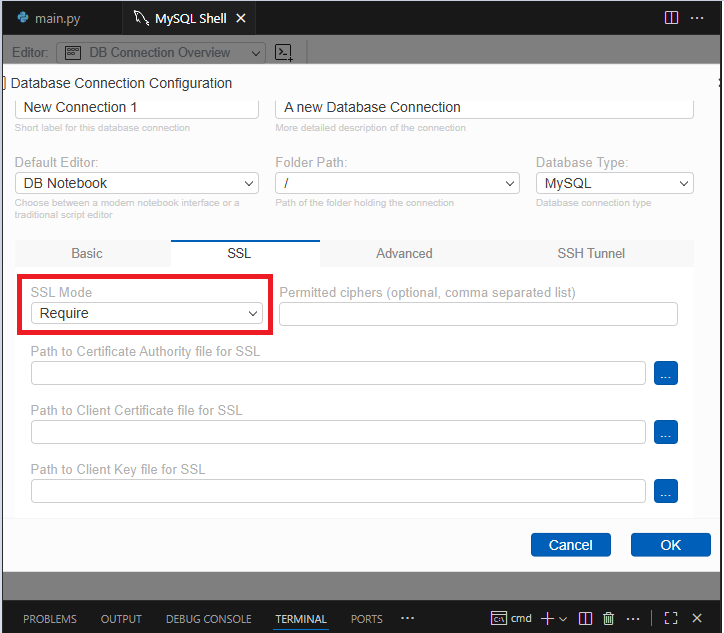Close the terminal panel

tap(697, 618)
